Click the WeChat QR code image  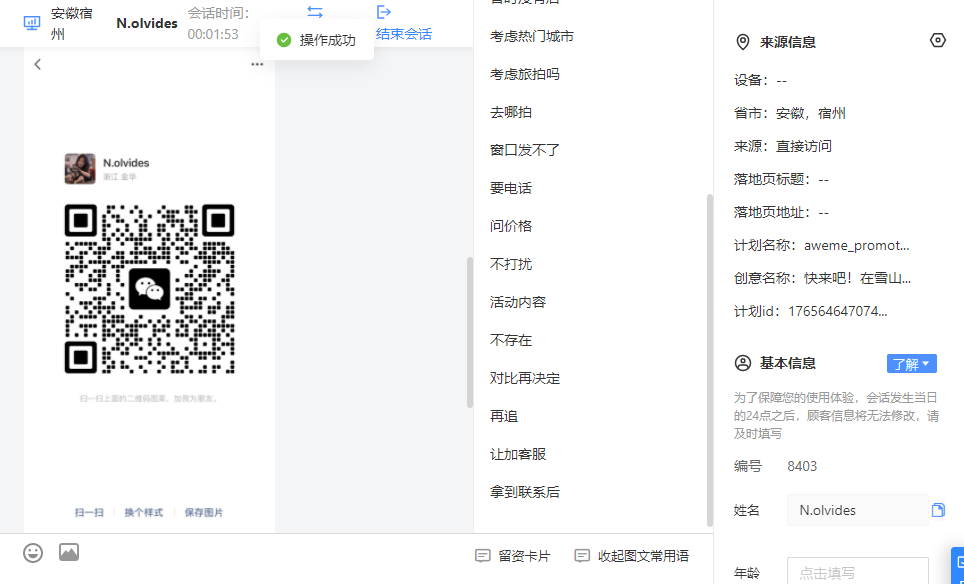click(149, 289)
